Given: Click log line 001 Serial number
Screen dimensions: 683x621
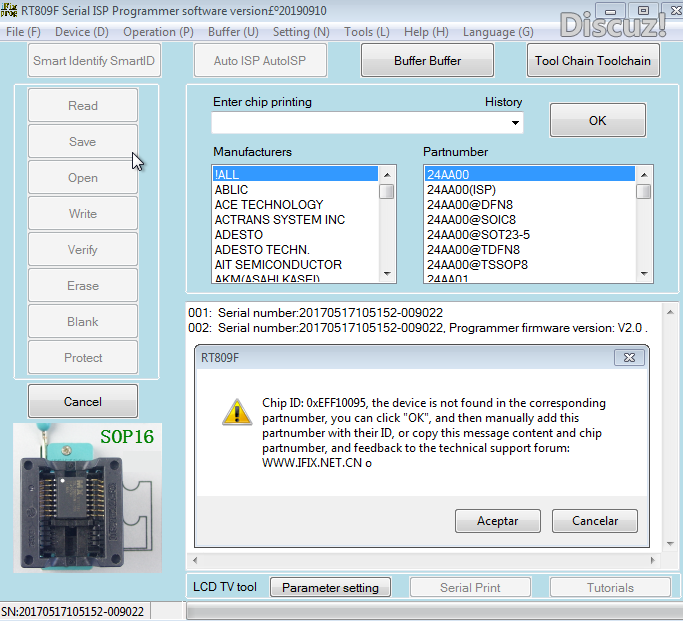Looking at the screenshot, I should (315, 313).
